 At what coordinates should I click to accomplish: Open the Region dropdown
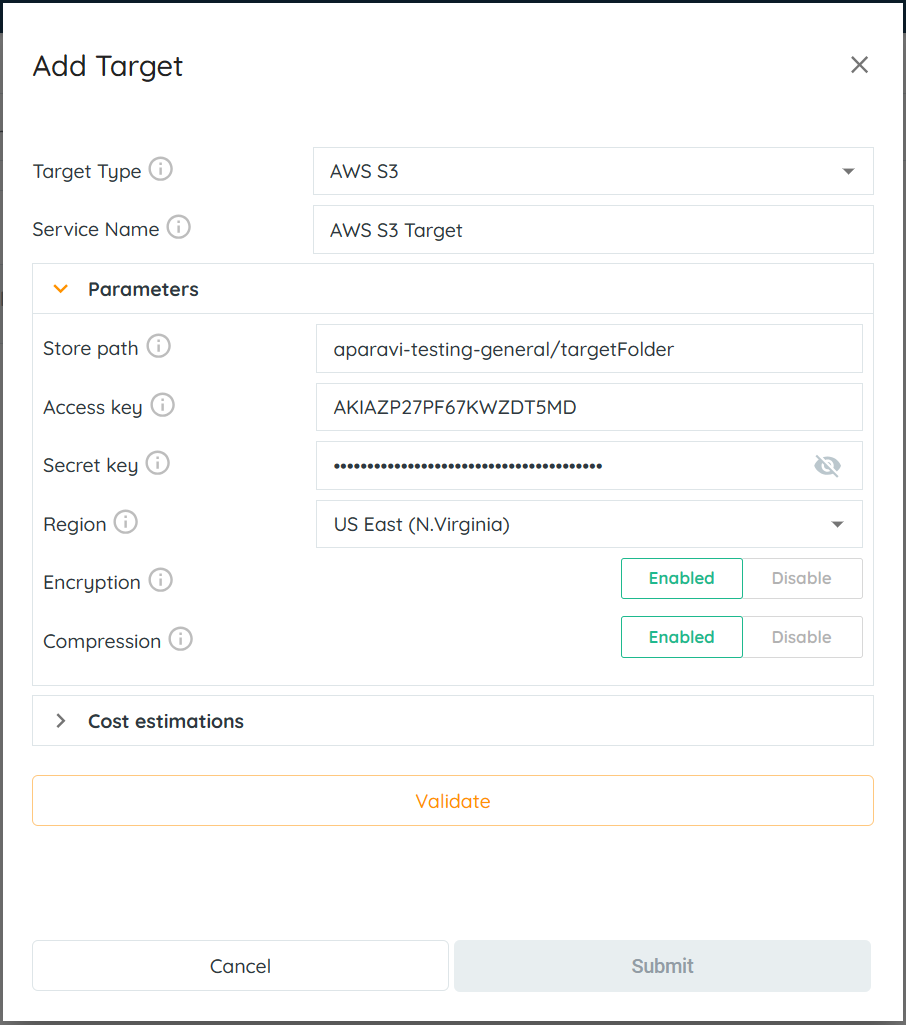pyautogui.click(x=589, y=525)
